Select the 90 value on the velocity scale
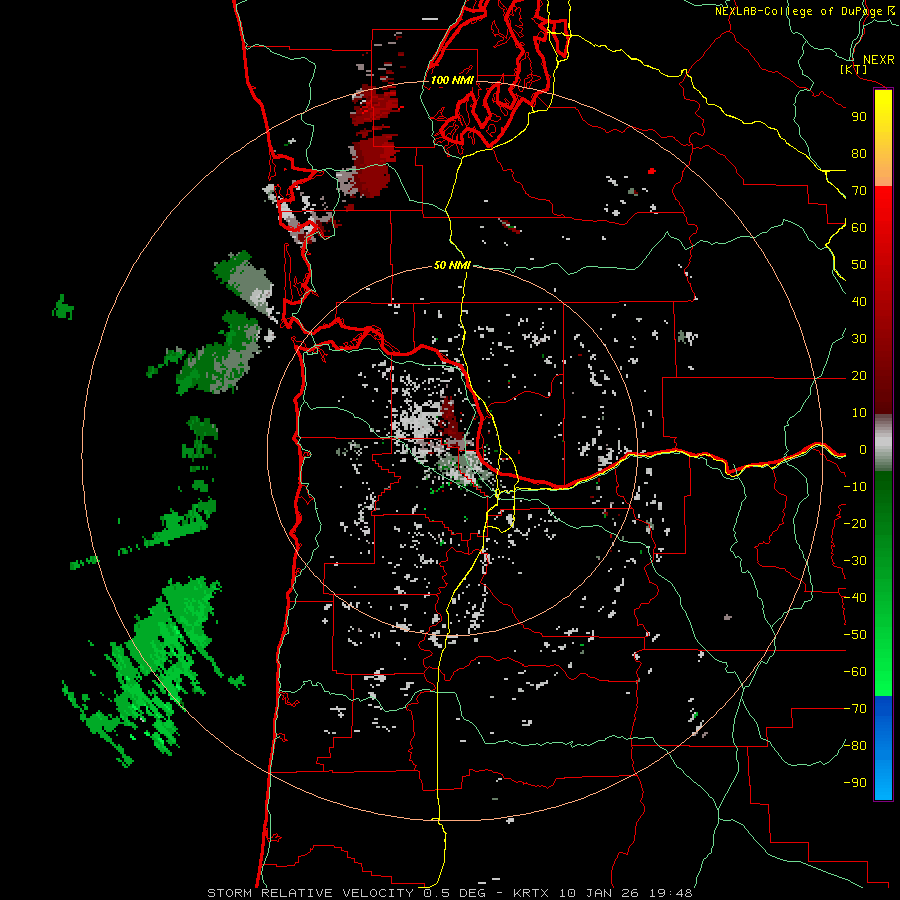The width and height of the screenshot is (900, 900). pos(859,117)
